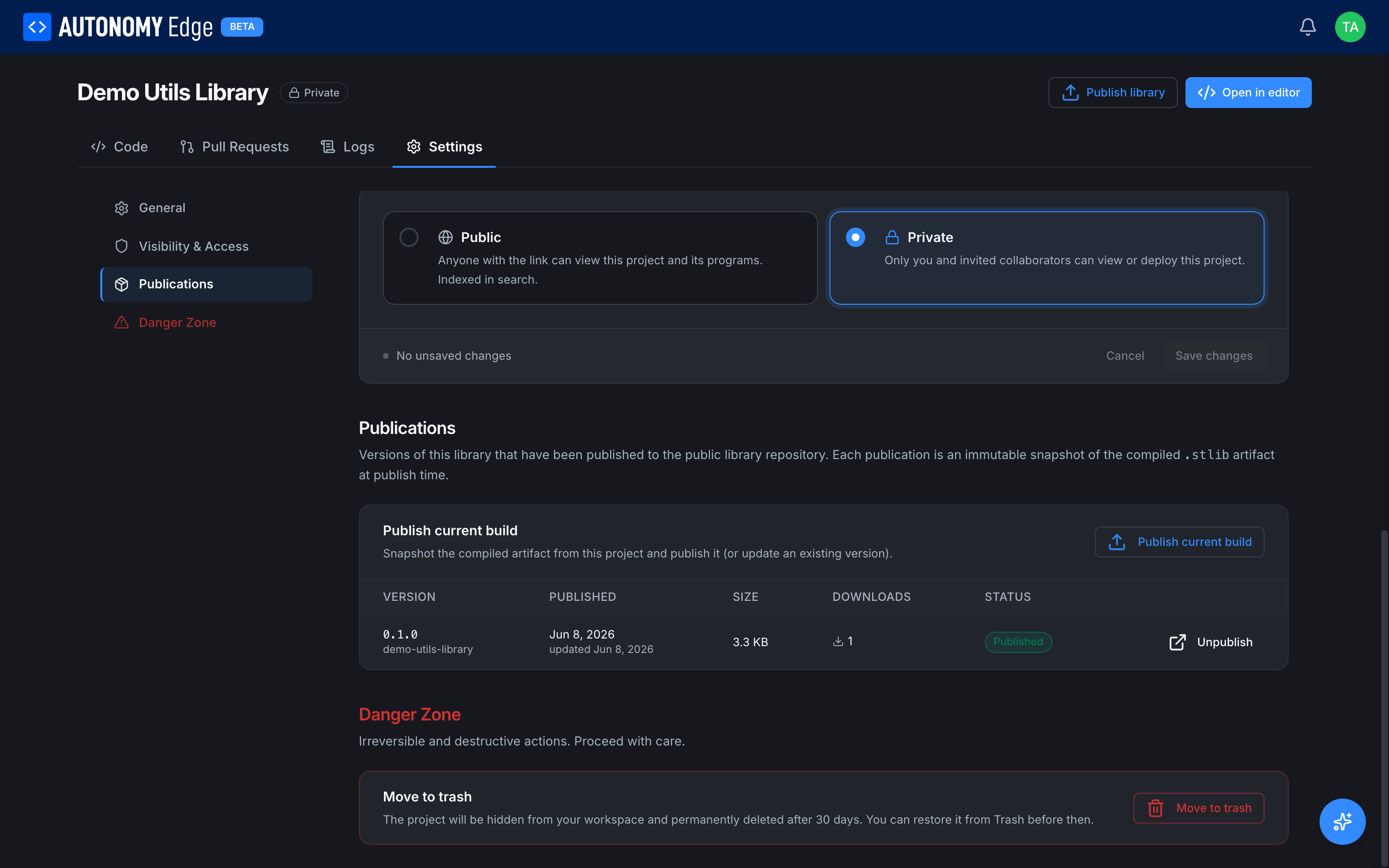This screenshot has height=868, width=1389.
Task: Click the lock icon on Private option
Action: pyautogui.click(x=892, y=237)
